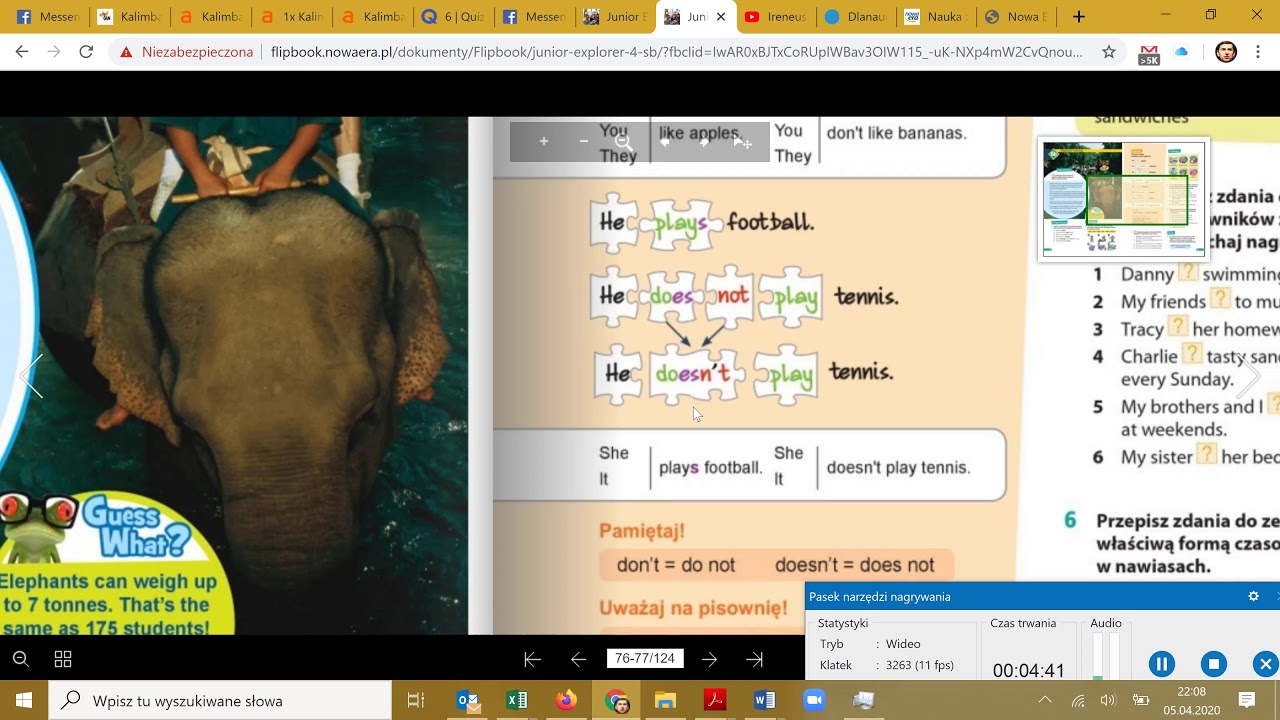Flip to the next page with right chevron
1280x720 pixels.
pos(1248,376)
